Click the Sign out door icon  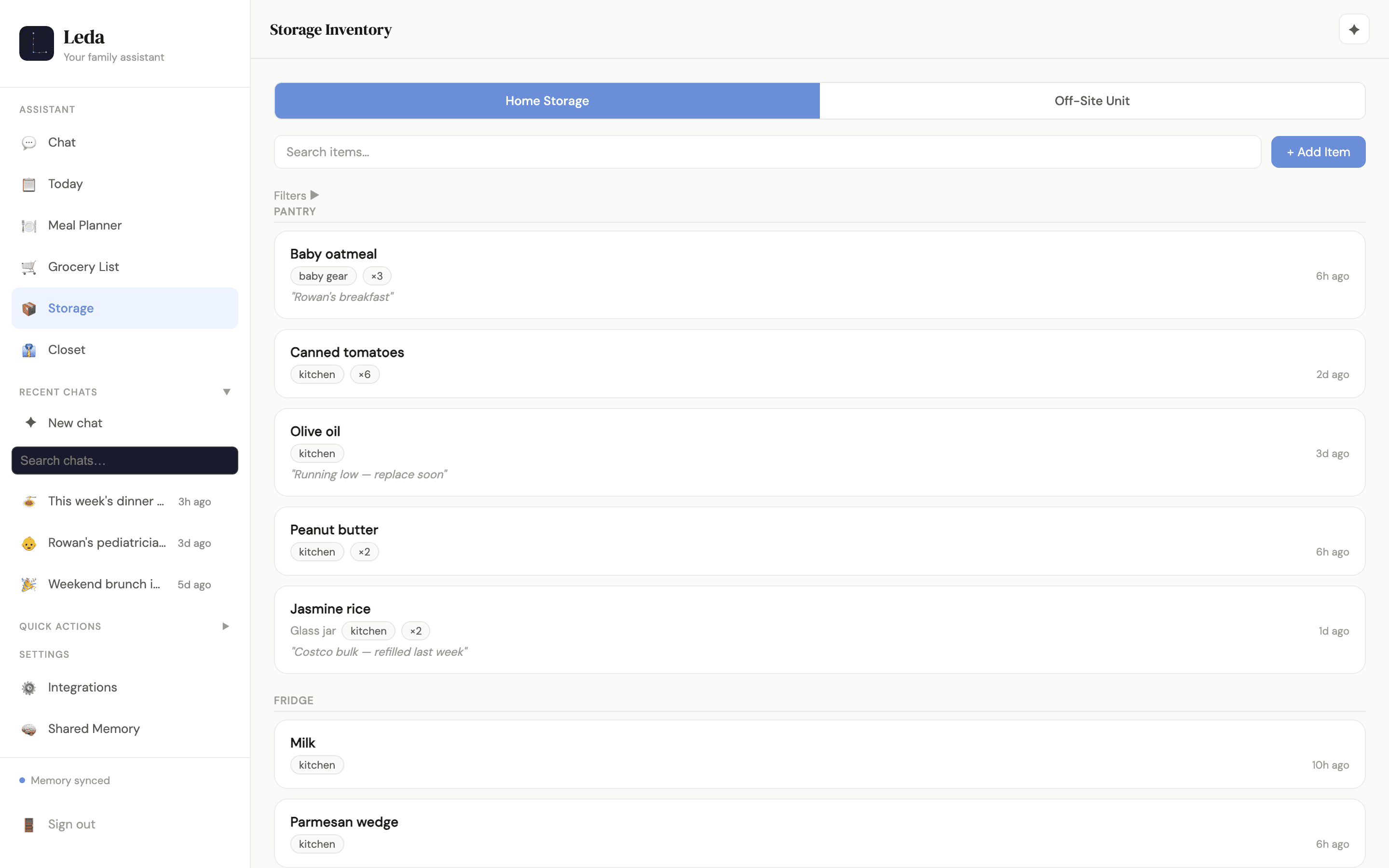pos(29,825)
